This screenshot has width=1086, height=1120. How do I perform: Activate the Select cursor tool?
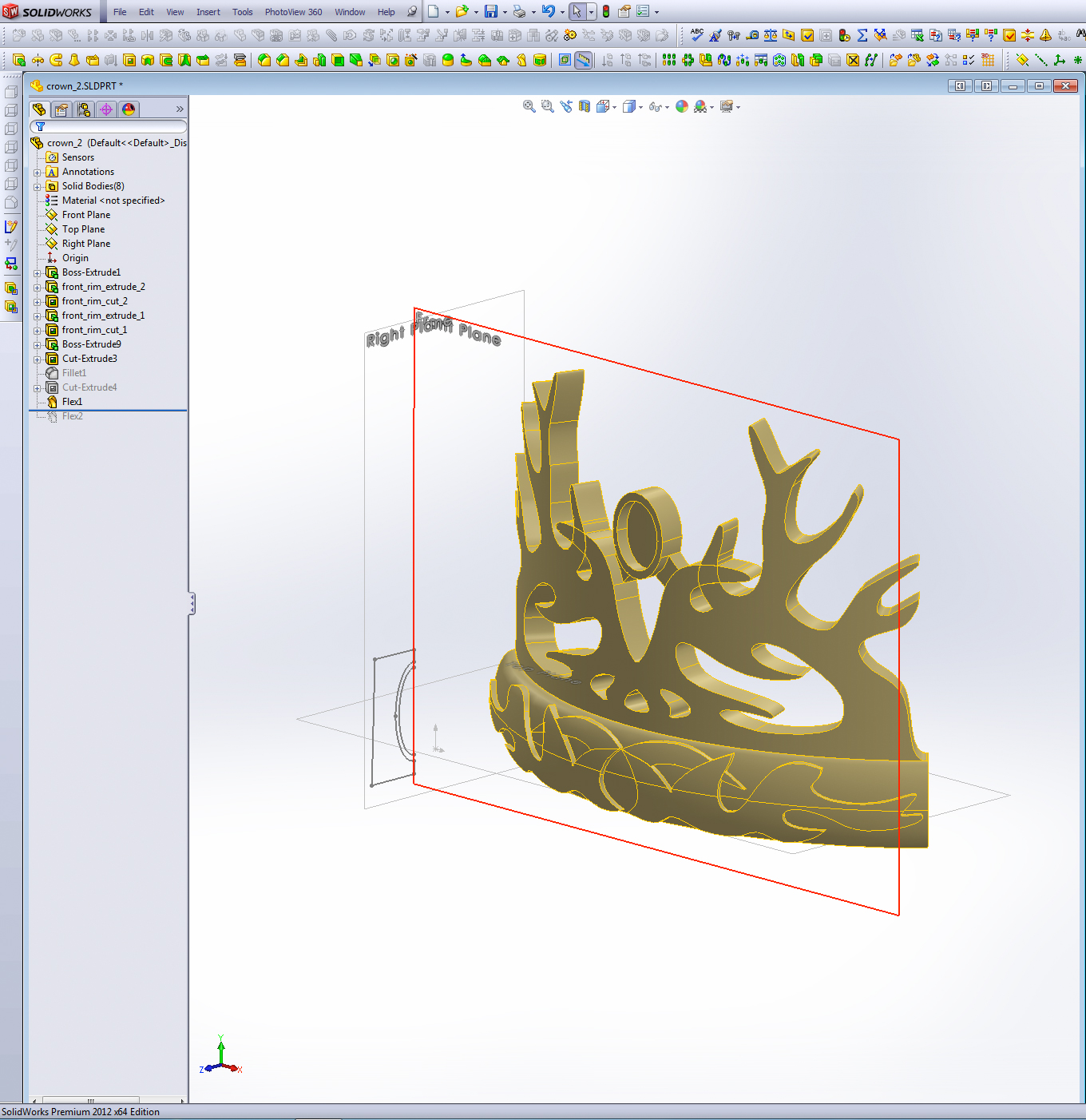tap(577, 11)
